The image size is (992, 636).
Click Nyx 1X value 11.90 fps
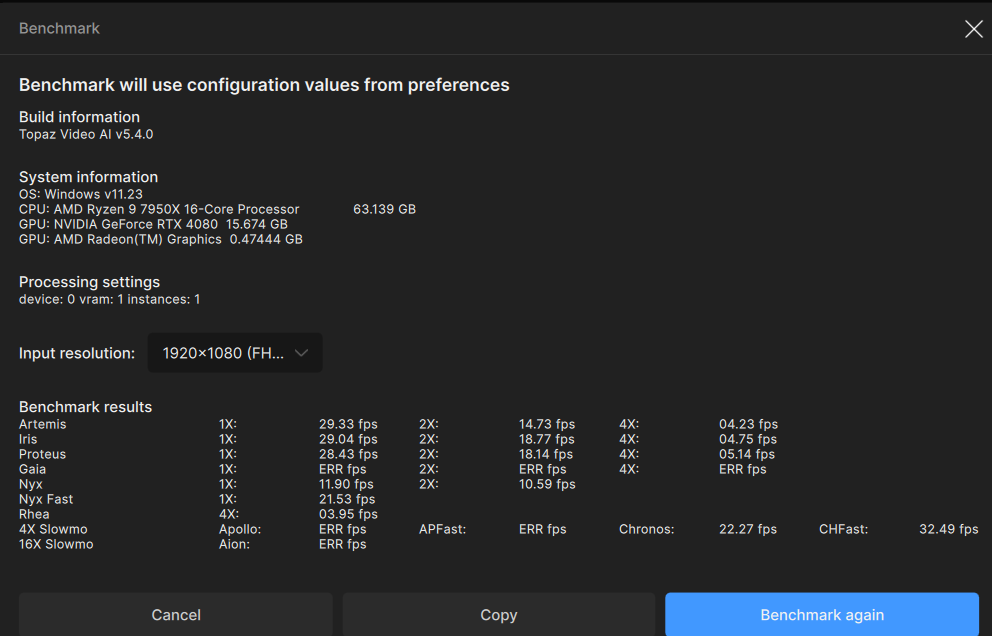tap(346, 485)
